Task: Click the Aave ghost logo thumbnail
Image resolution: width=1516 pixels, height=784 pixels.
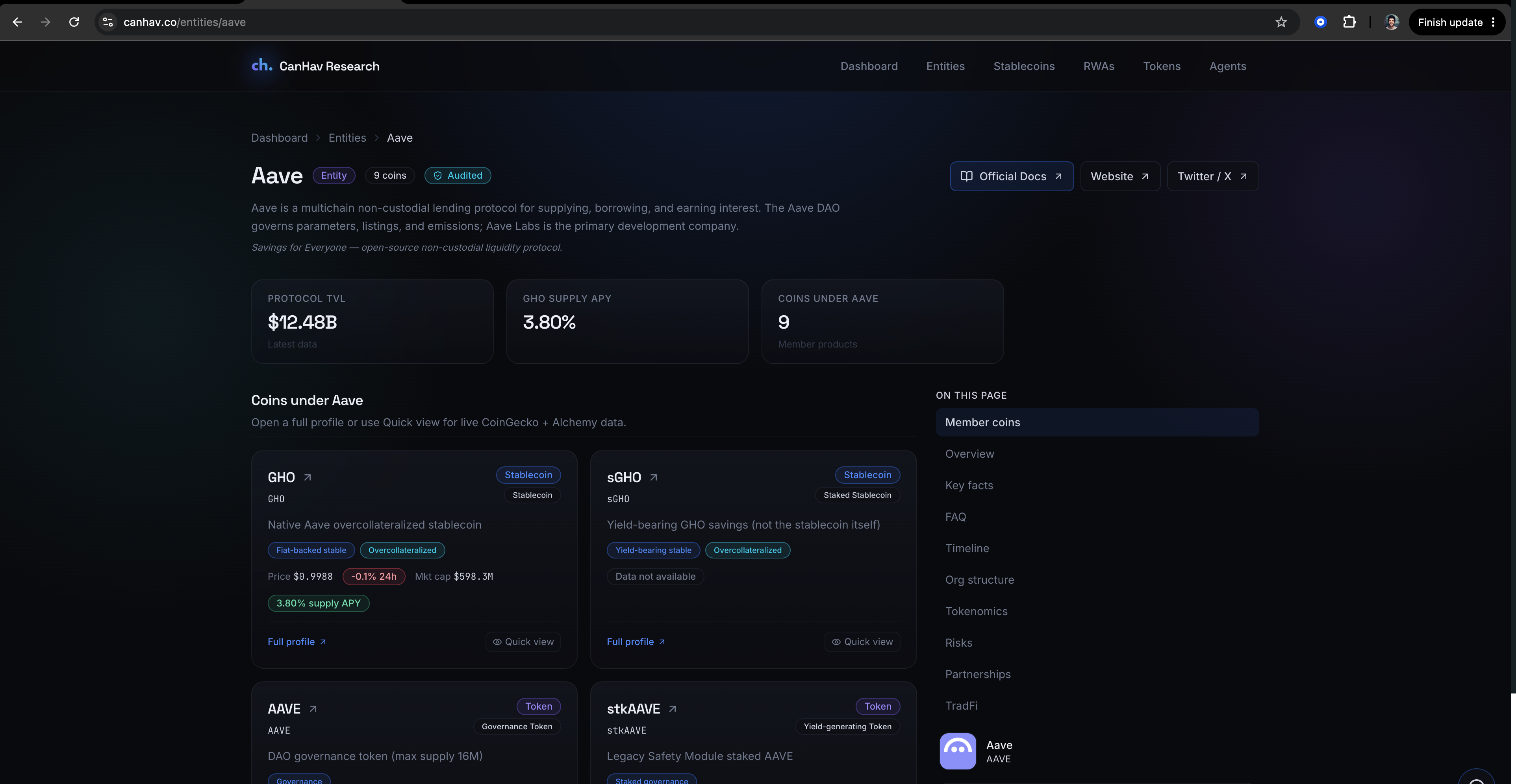Action: click(x=958, y=751)
